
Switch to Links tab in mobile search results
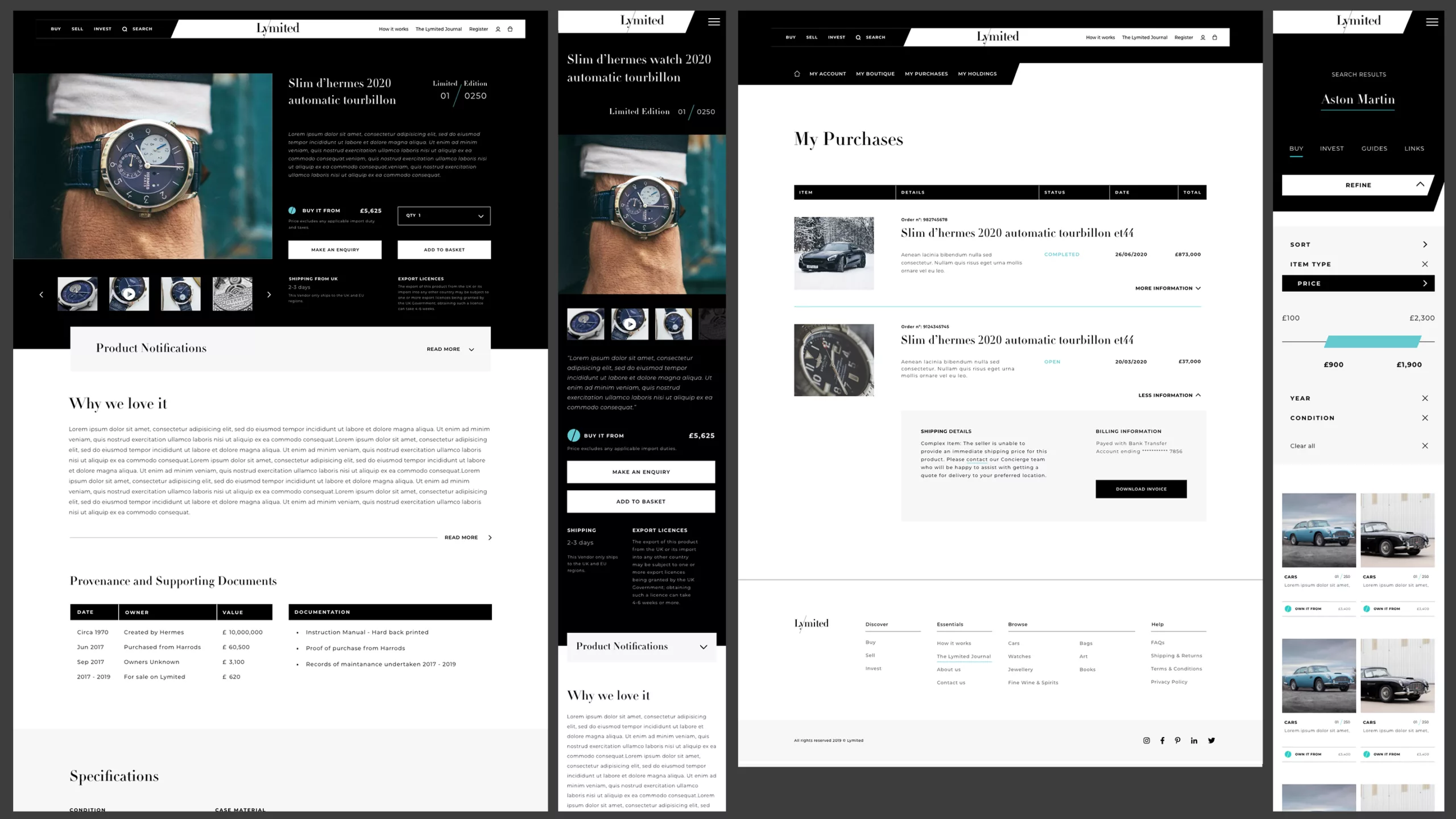click(x=1414, y=148)
